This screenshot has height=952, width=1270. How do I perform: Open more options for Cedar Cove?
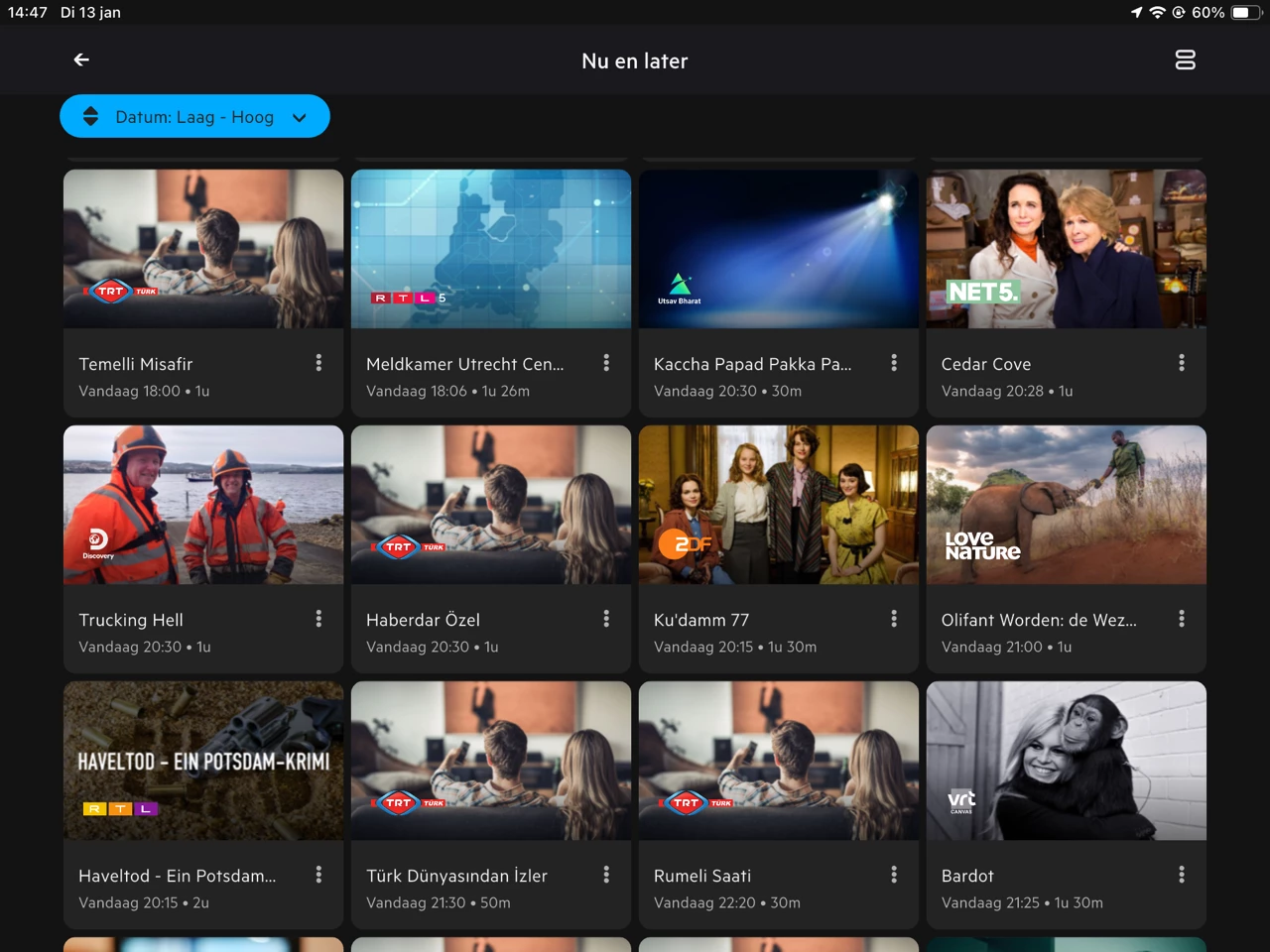[1181, 363]
